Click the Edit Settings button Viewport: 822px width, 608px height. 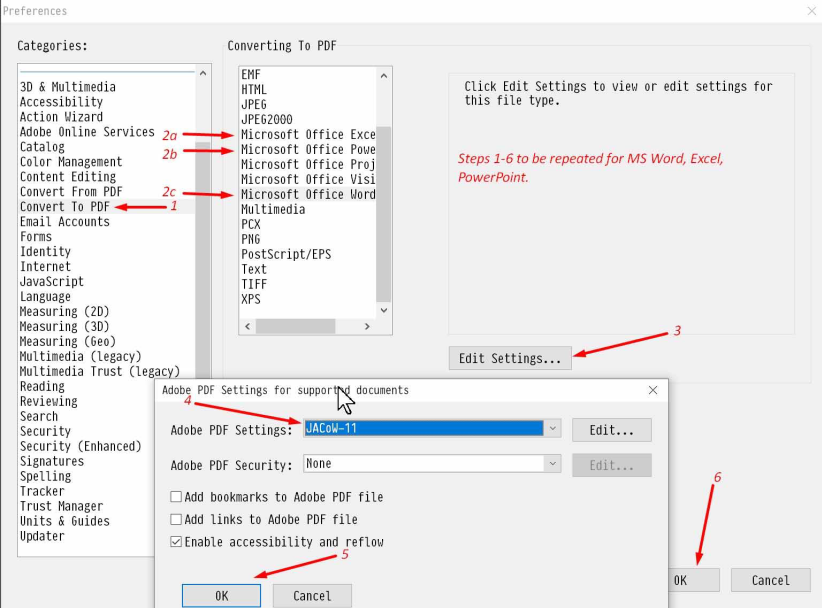509,358
